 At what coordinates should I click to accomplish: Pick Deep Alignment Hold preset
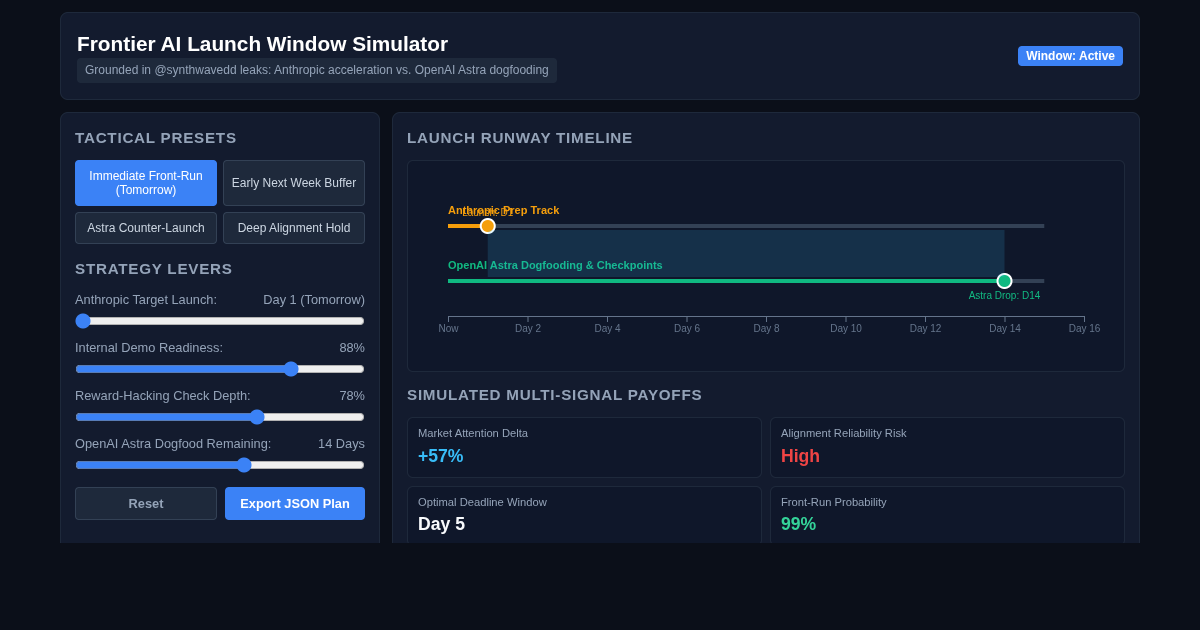pyautogui.click(x=294, y=228)
